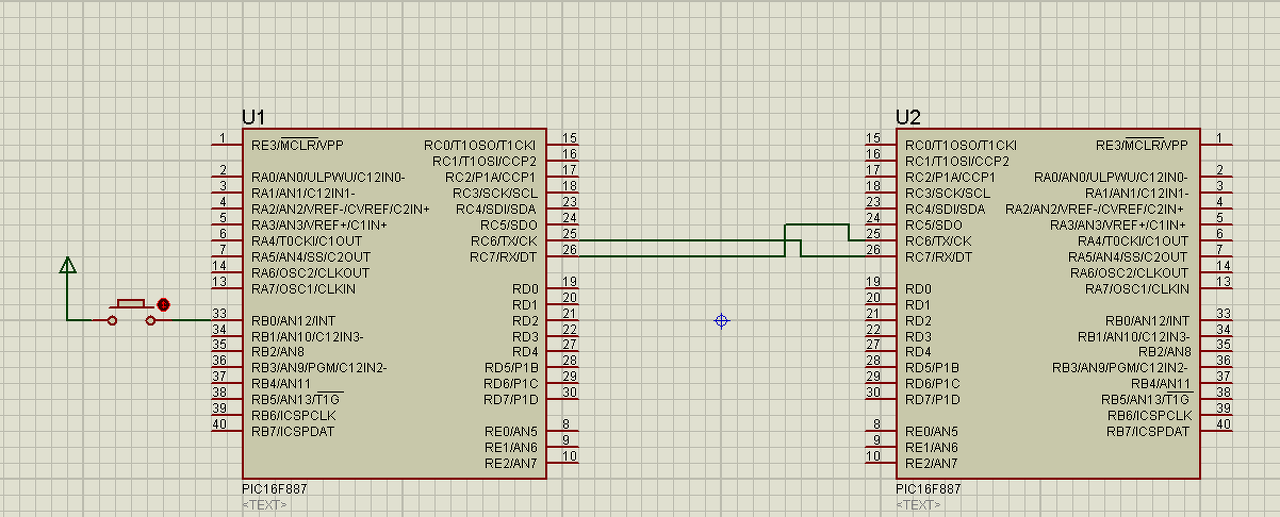Select the U1 reference label

coord(253,117)
